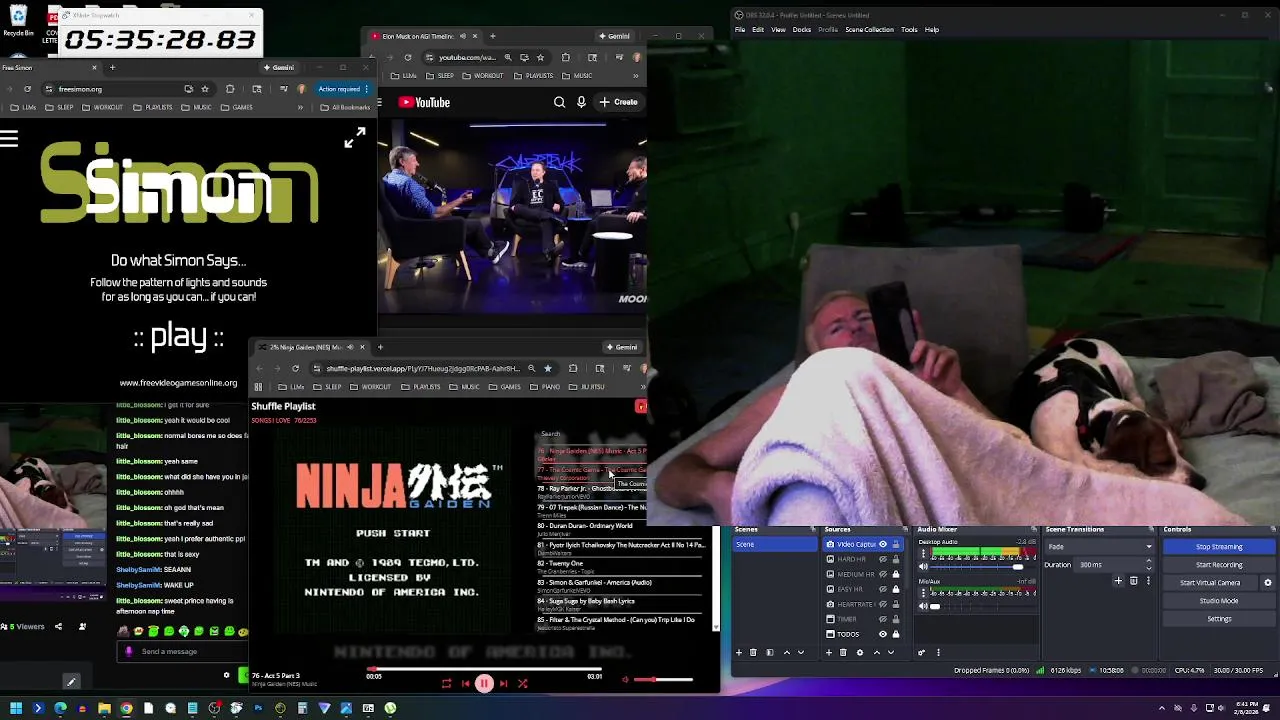
Task: Expand Simon game to fullscreen arrows icon
Action: [355, 139]
